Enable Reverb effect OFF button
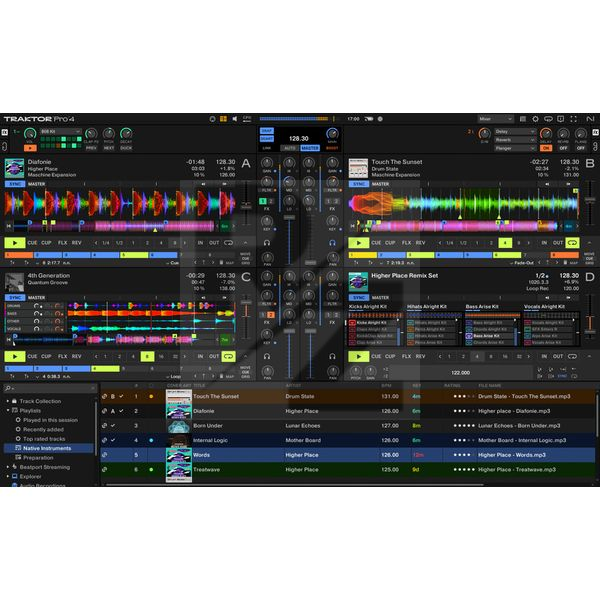This screenshot has width=600, height=600. [x=563, y=148]
